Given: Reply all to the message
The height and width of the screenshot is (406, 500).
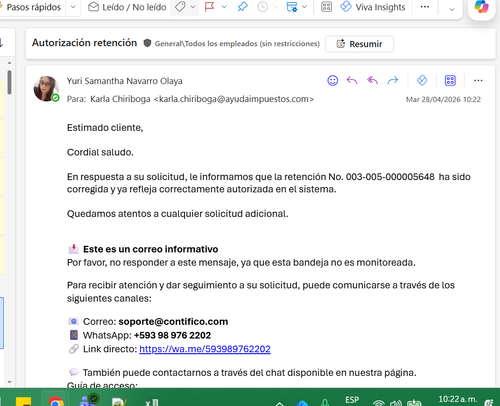Looking at the screenshot, I should (372, 80).
